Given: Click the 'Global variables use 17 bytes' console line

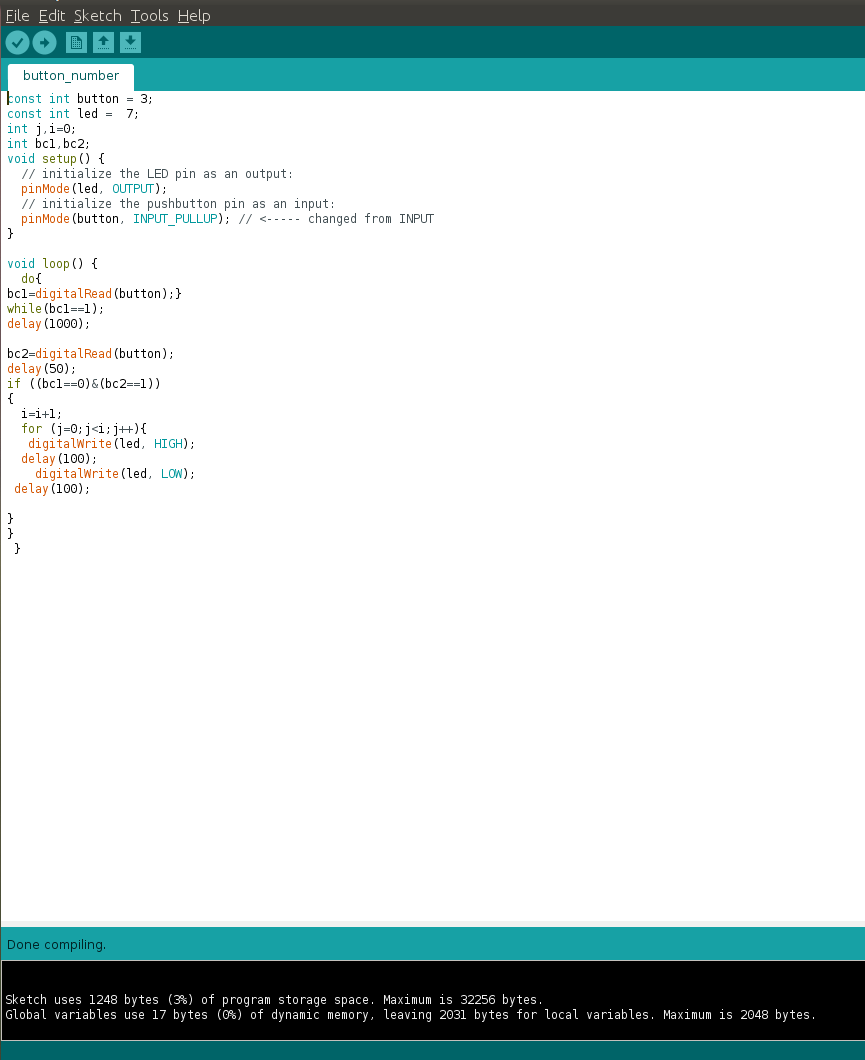Looking at the screenshot, I should tap(410, 1014).
